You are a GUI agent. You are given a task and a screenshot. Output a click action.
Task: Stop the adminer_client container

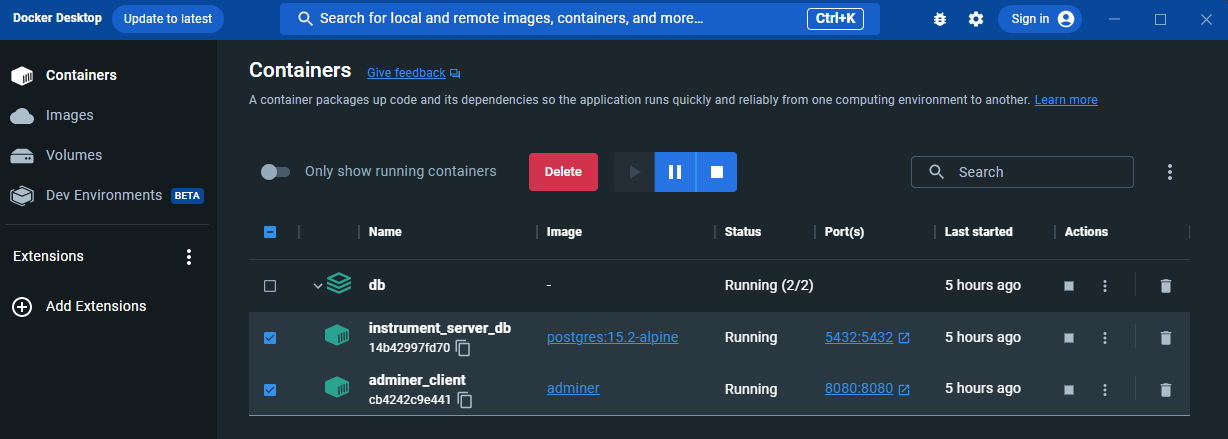pos(1069,390)
